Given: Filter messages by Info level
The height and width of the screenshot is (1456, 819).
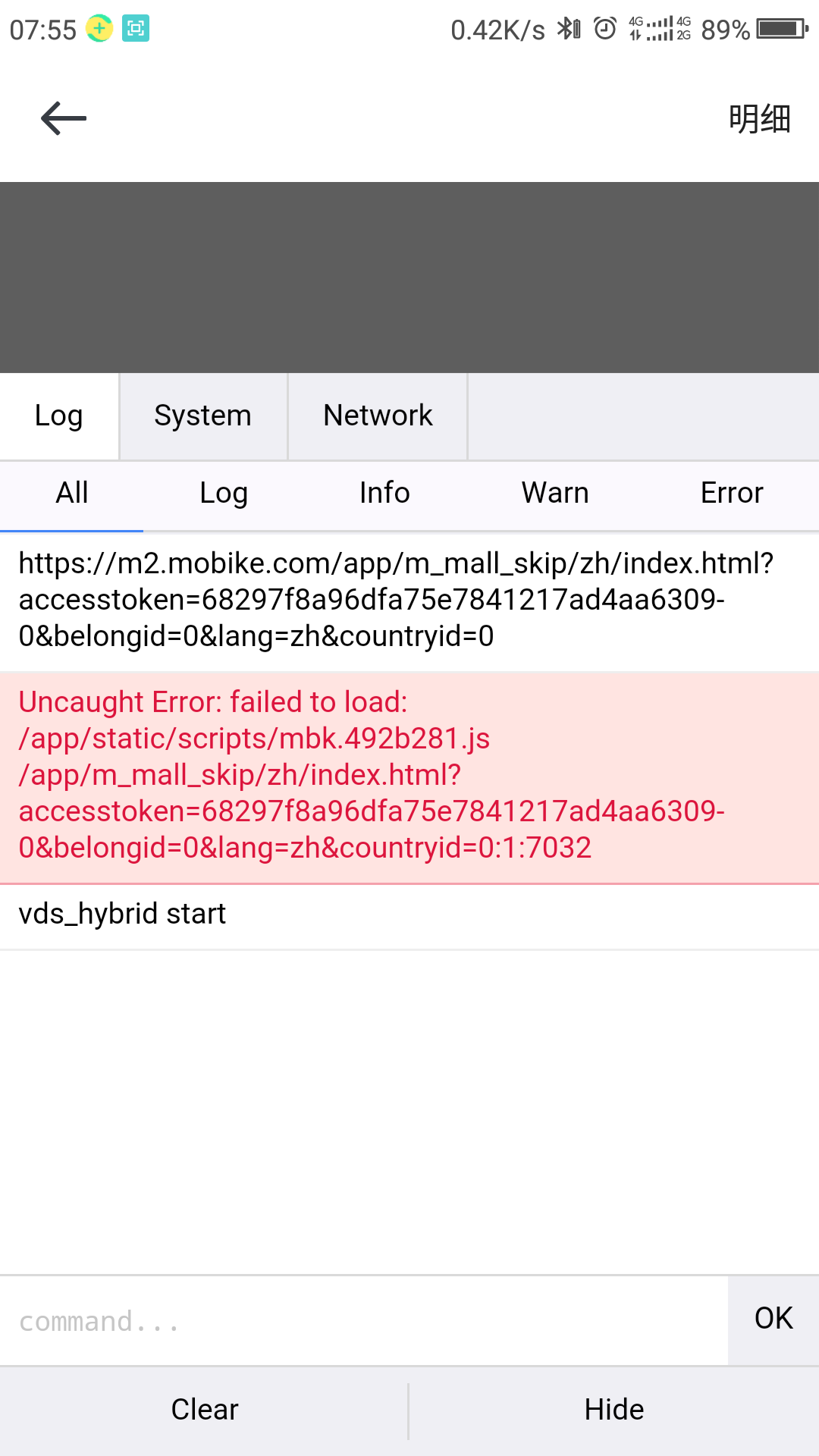Looking at the screenshot, I should (384, 494).
